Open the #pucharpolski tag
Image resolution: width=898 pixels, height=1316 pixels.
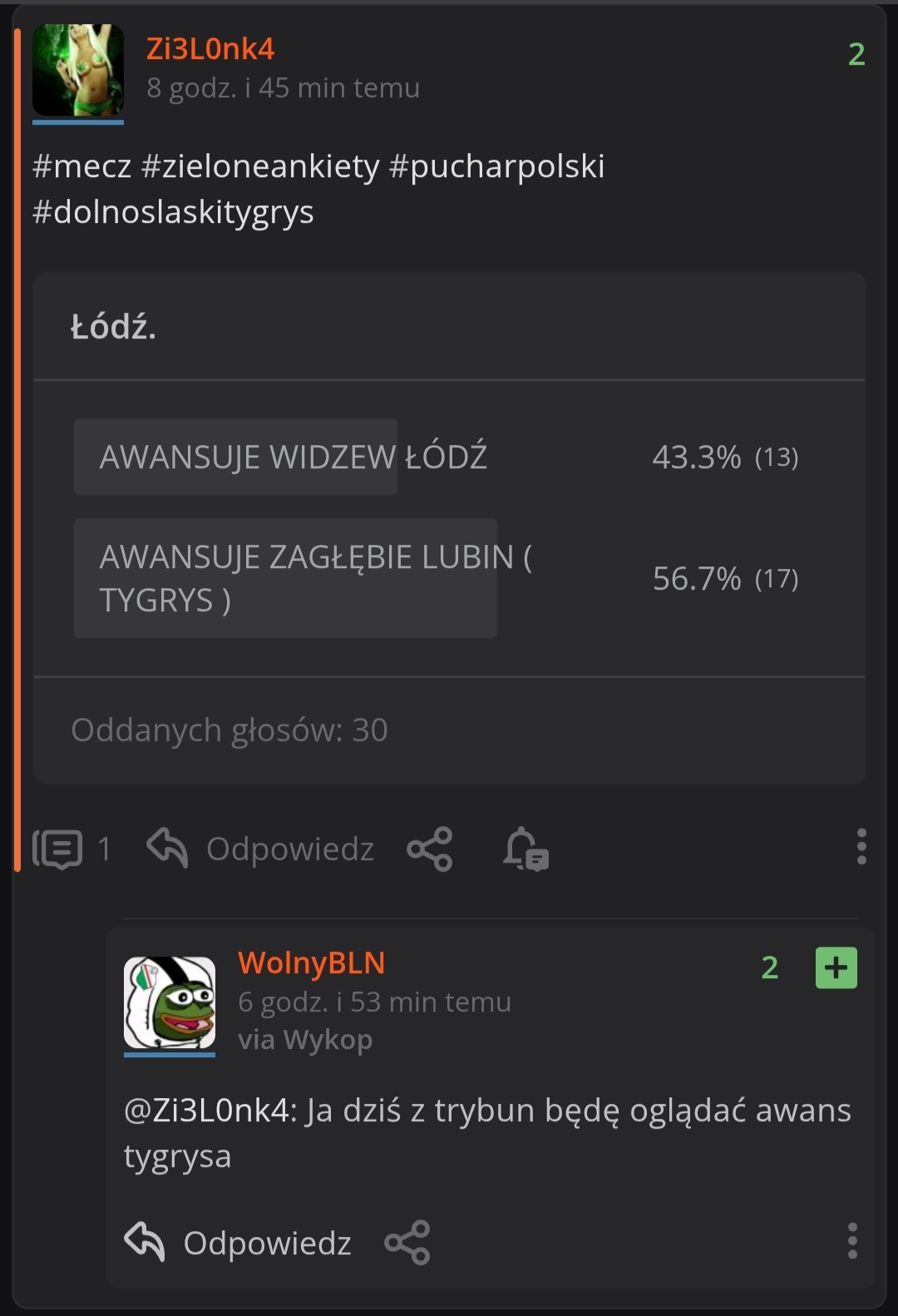(496, 166)
